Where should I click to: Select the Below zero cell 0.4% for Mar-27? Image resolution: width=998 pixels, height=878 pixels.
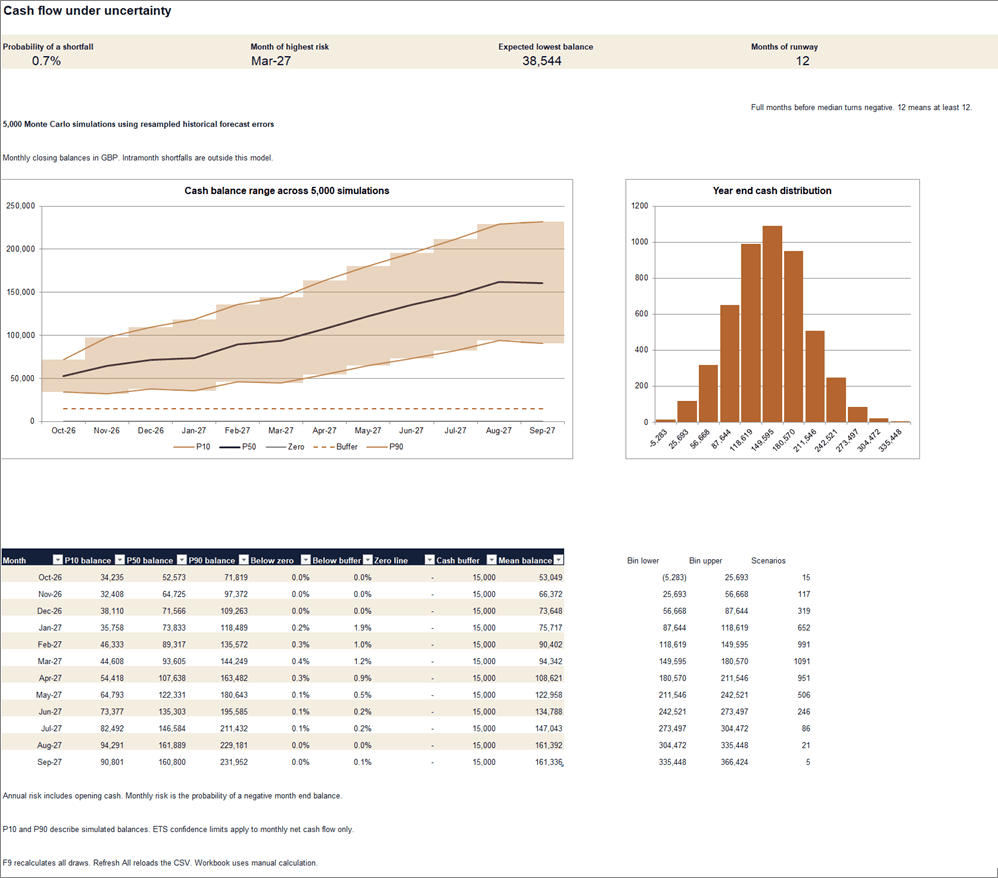pos(300,662)
